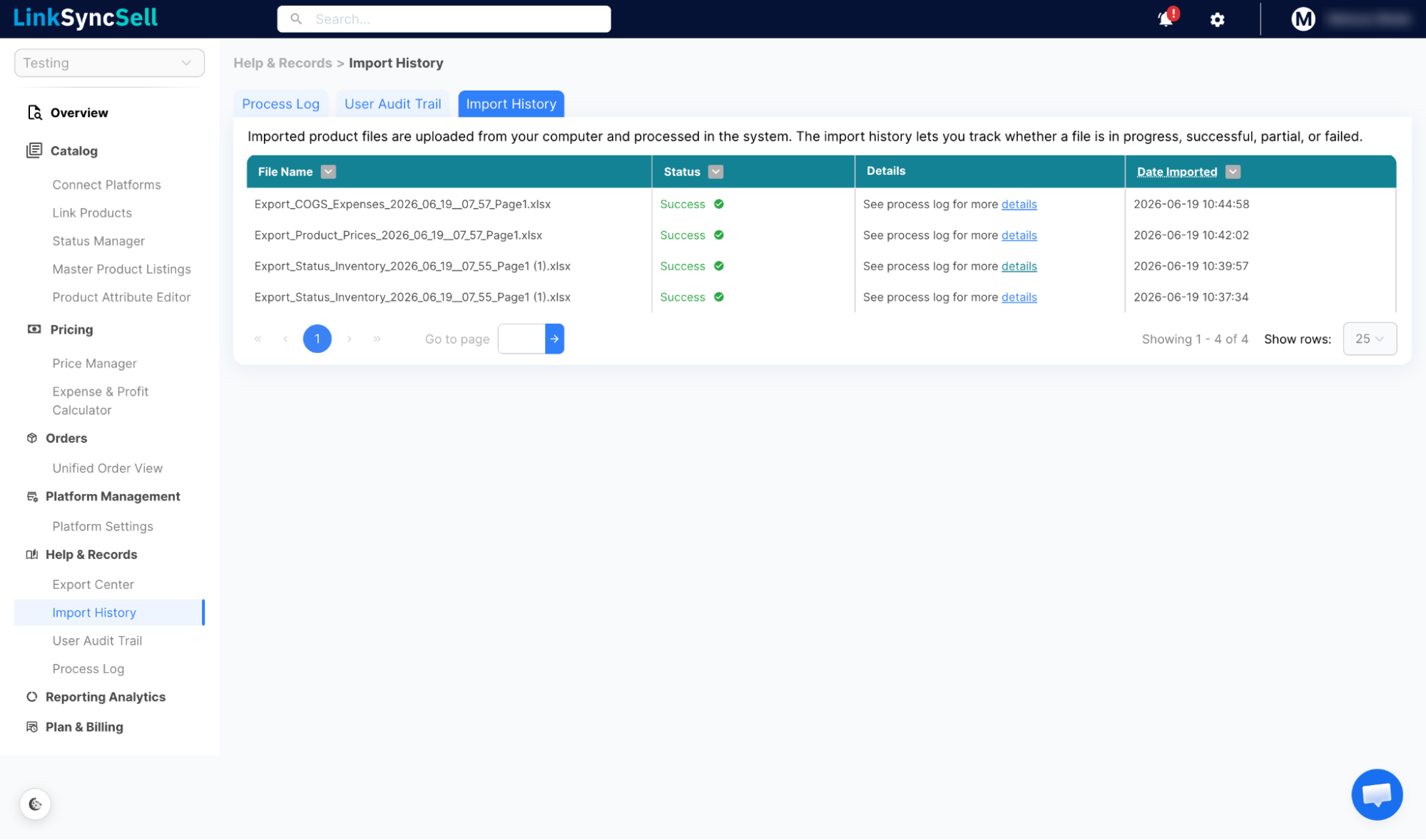Sort by Date Imported header
Screen dimensions: 1426x840
(1177, 172)
